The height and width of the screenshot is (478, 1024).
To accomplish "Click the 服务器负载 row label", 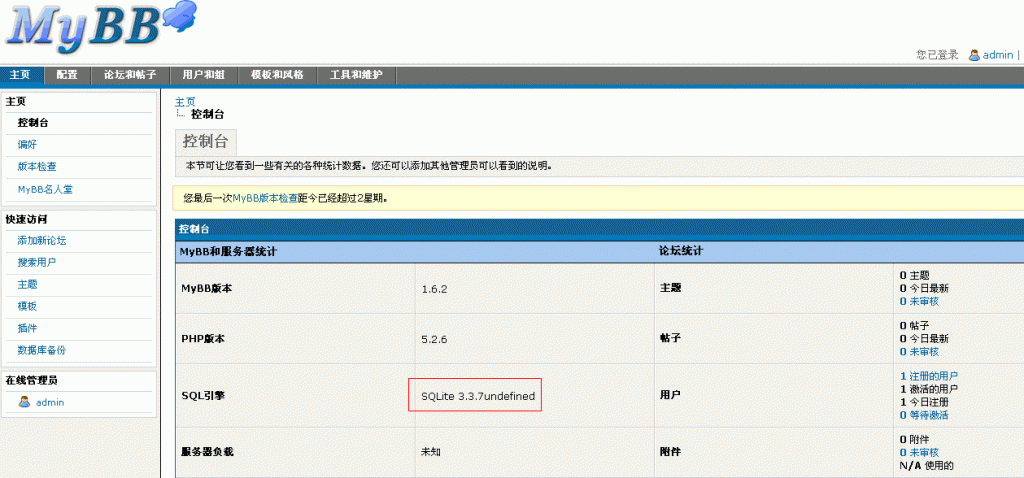I will point(206,452).
